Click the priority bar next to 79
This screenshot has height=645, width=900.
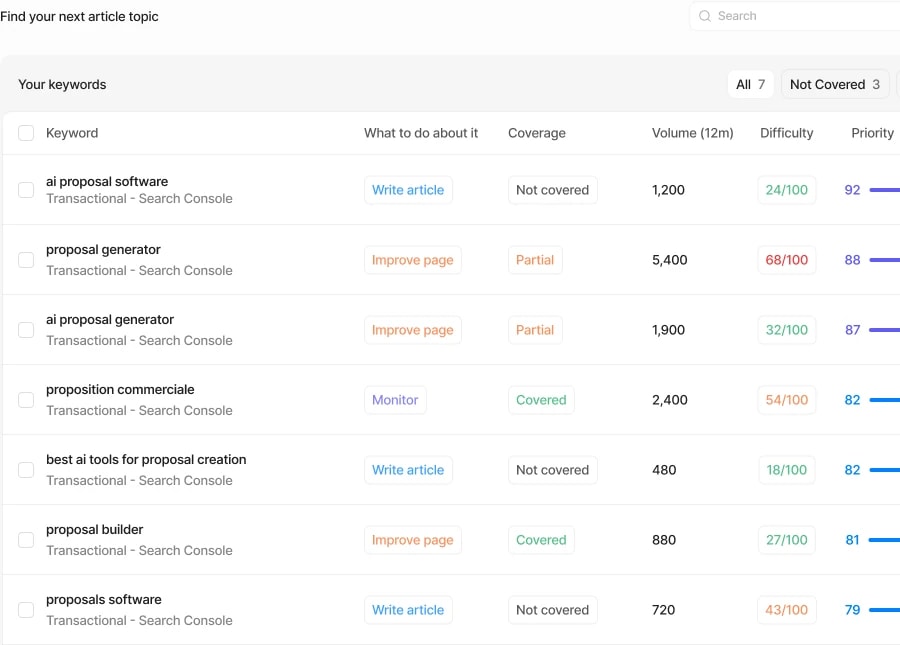pos(885,610)
